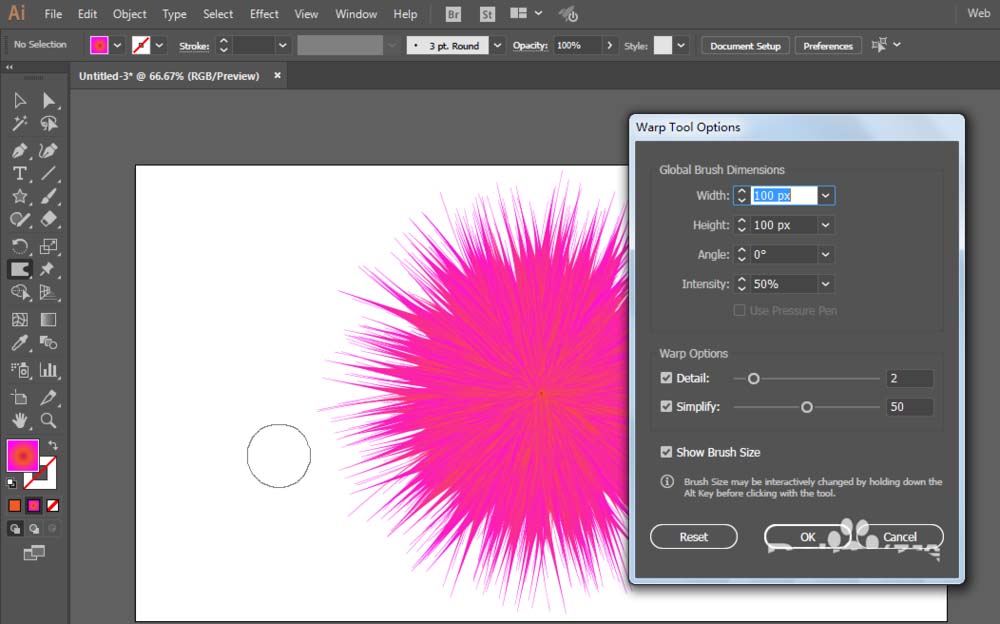The image size is (1000, 624).
Task: Select the Eyedropper tool
Action: coord(20,343)
